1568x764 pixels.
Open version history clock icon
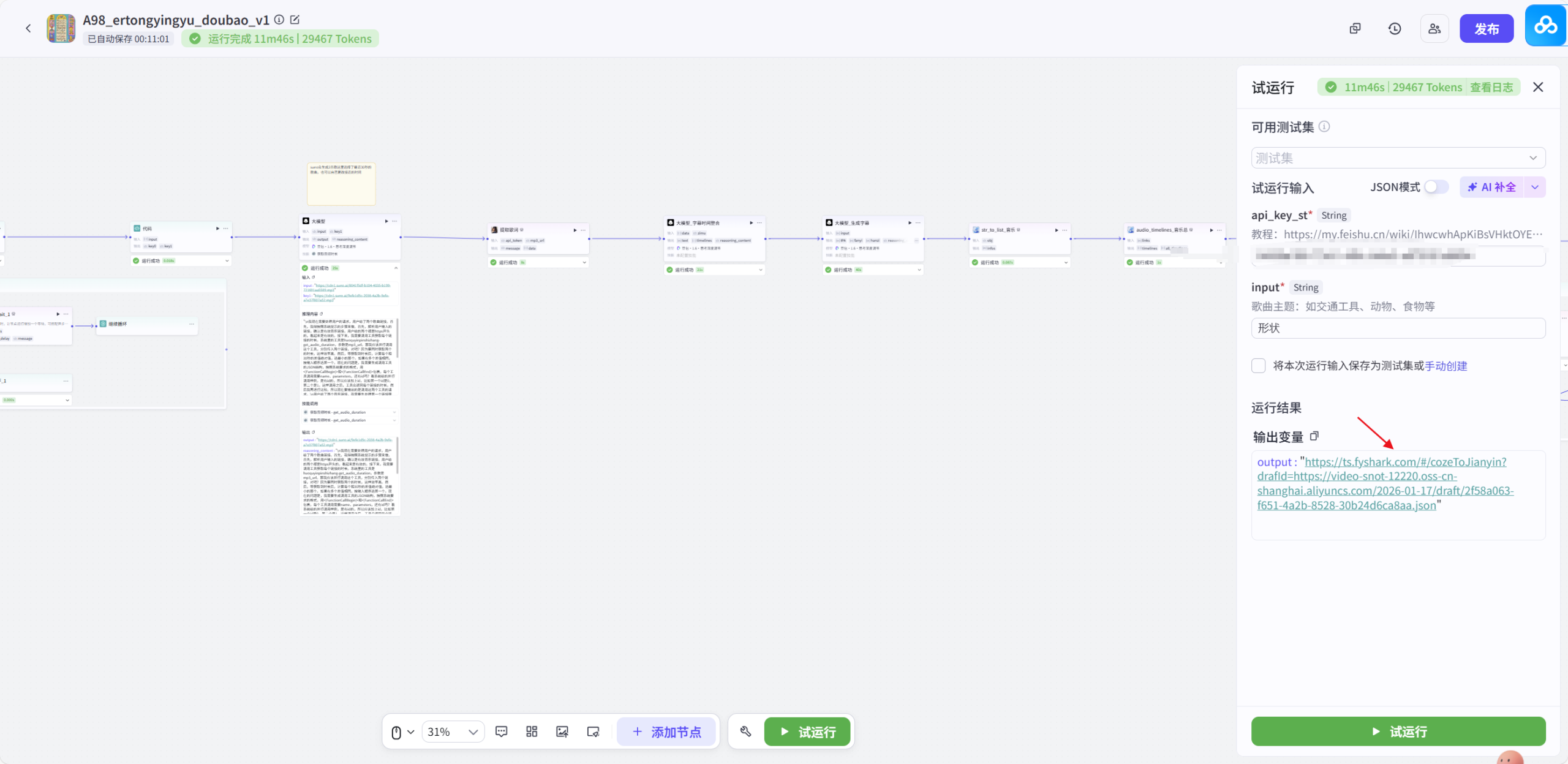click(1395, 29)
